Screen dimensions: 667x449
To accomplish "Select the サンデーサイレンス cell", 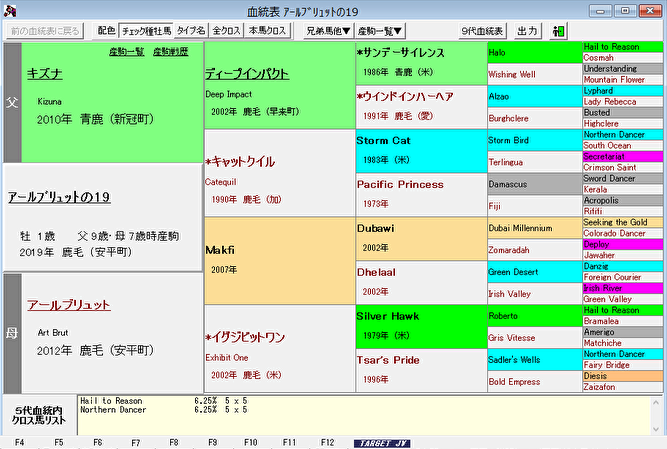I will coord(421,63).
